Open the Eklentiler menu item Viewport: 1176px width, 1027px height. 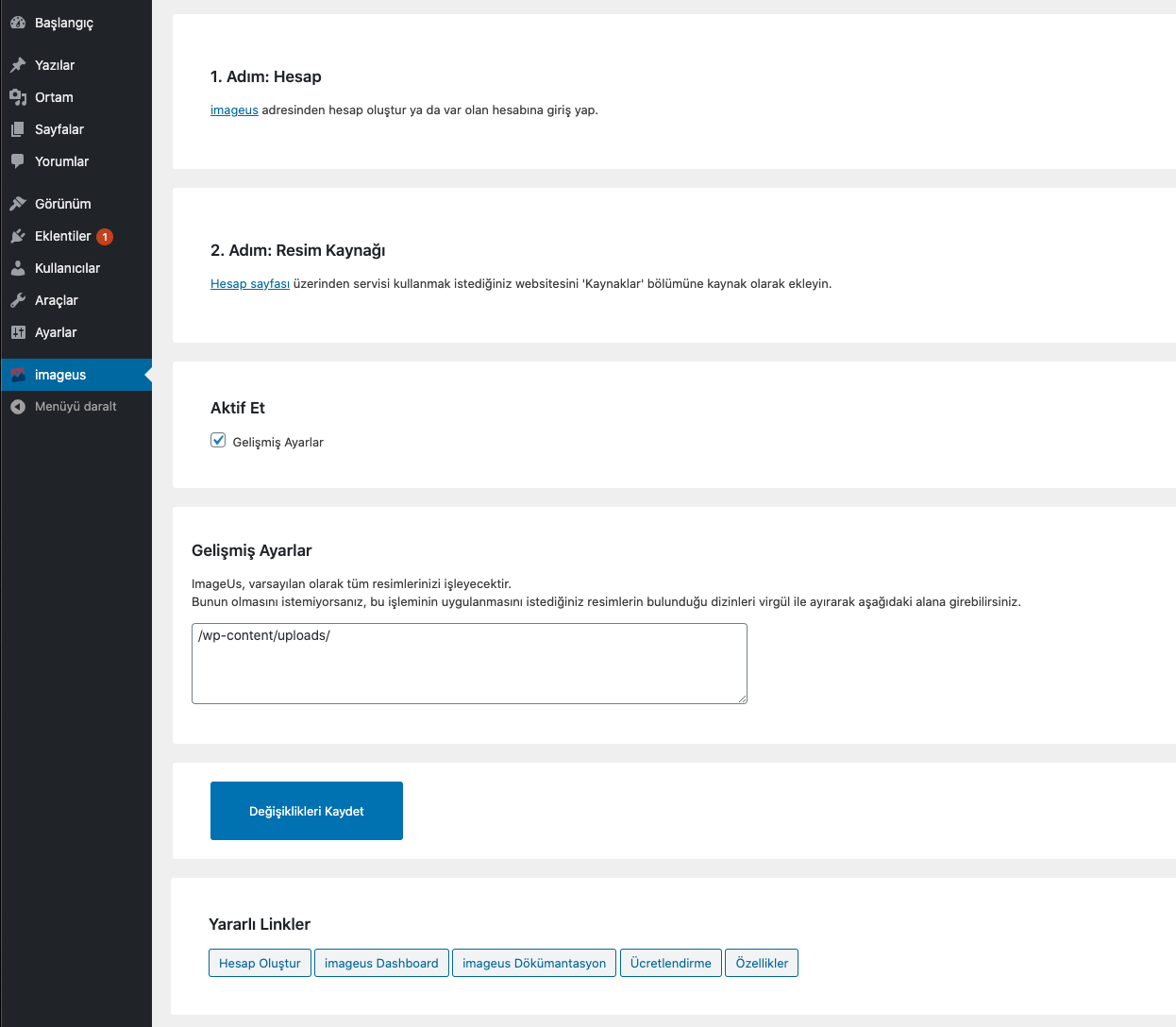[76, 236]
